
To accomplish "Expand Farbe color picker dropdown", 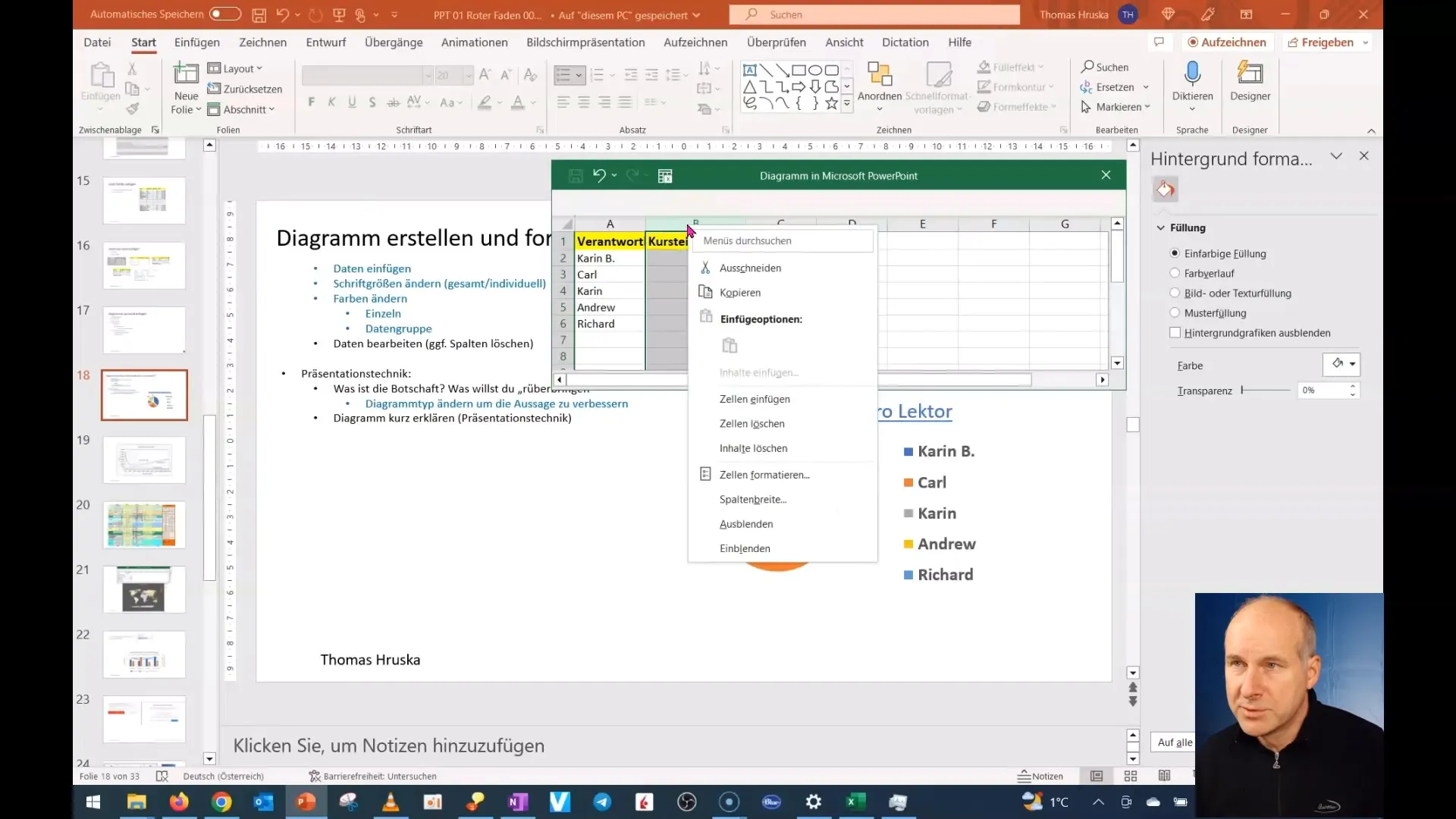I will coord(1353,363).
